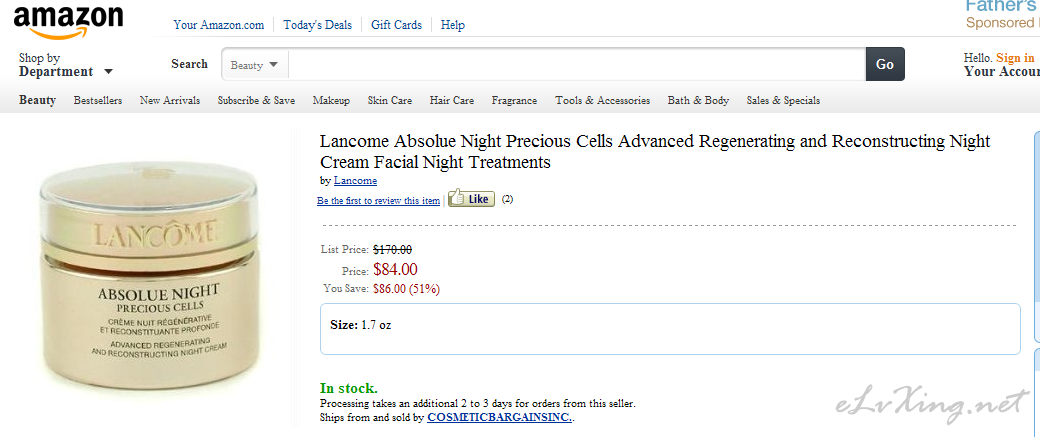Click the Sign in link

(1014, 58)
